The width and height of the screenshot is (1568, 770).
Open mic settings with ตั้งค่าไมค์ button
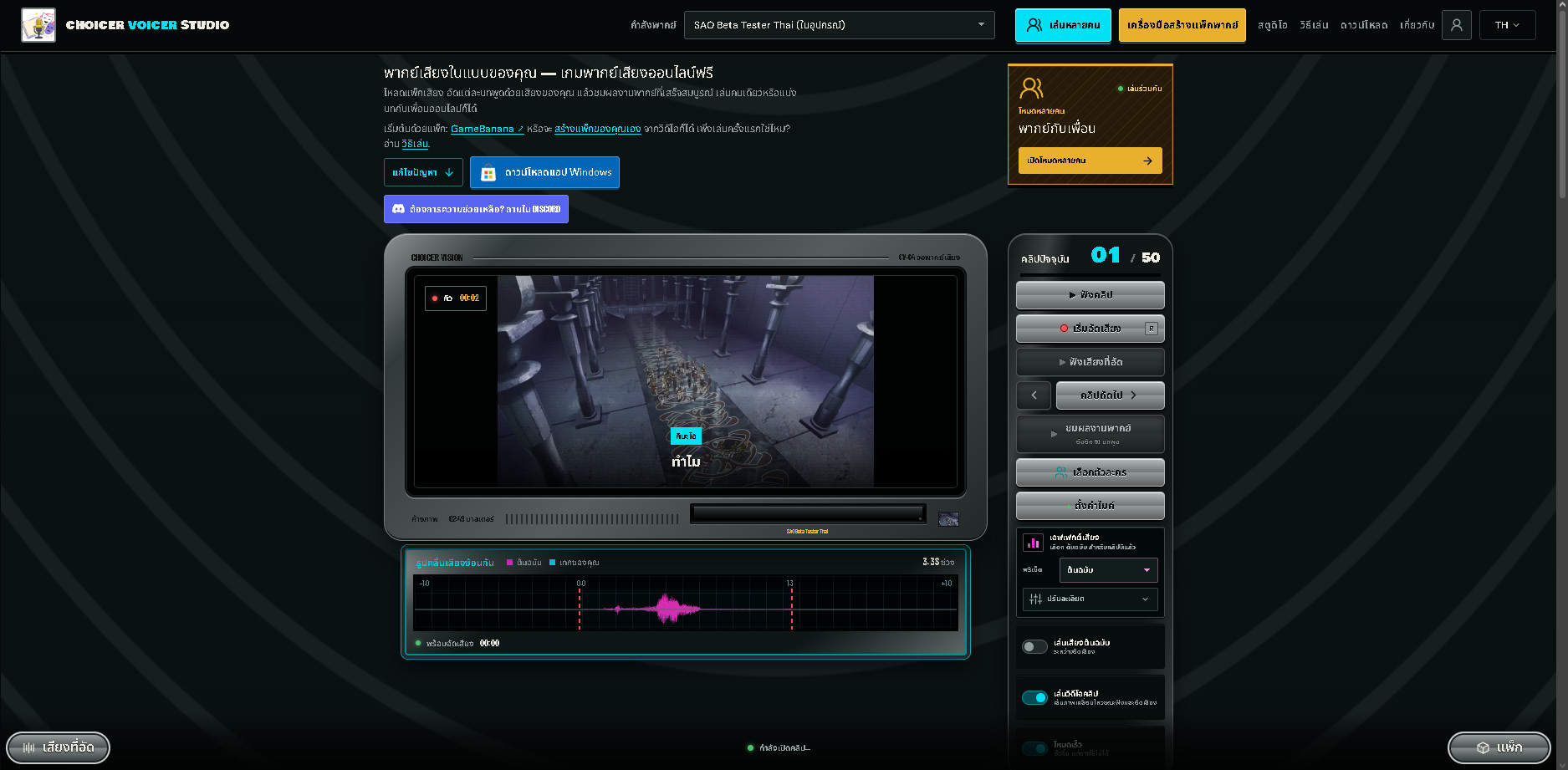coord(1090,506)
